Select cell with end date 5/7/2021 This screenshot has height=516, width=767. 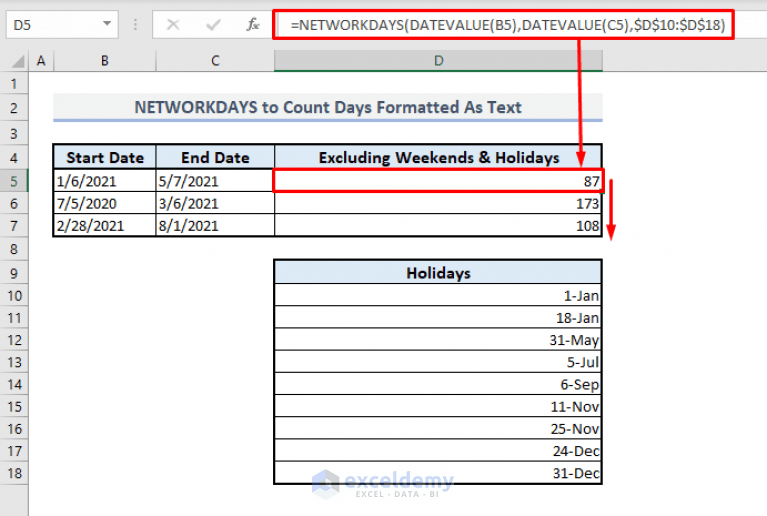coord(215,181)
